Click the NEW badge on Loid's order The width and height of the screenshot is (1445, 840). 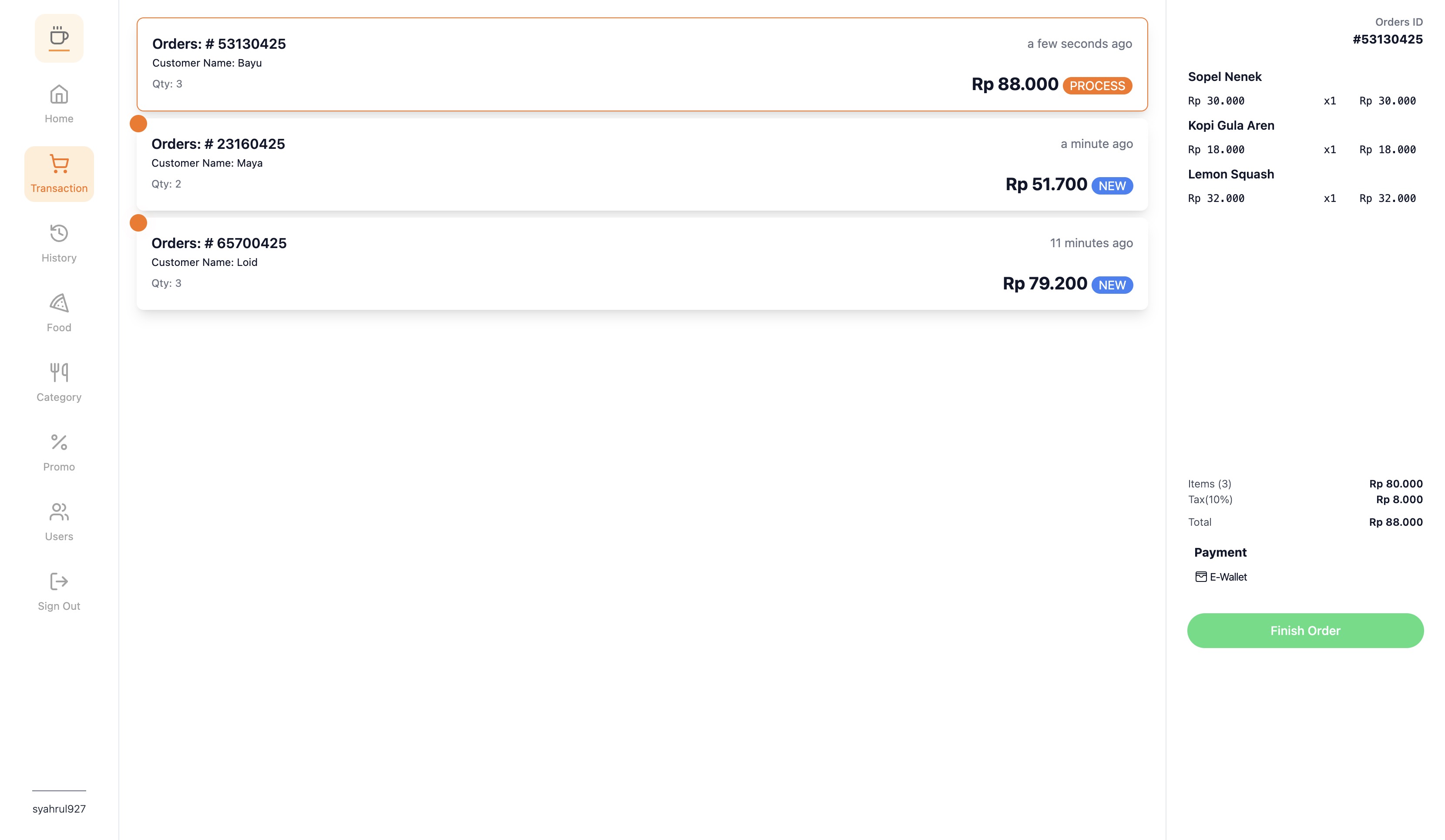[x=1112, y=286]
